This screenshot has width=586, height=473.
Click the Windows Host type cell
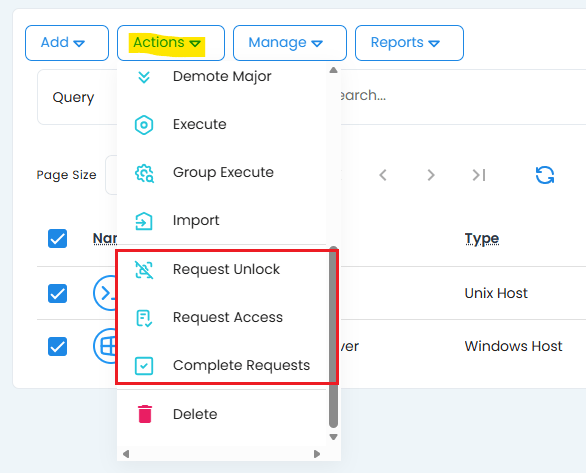point(513,346)
